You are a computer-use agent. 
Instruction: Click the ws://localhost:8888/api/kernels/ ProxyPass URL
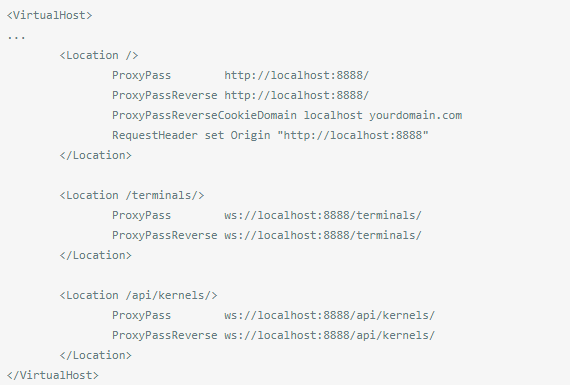coord(329,315)
